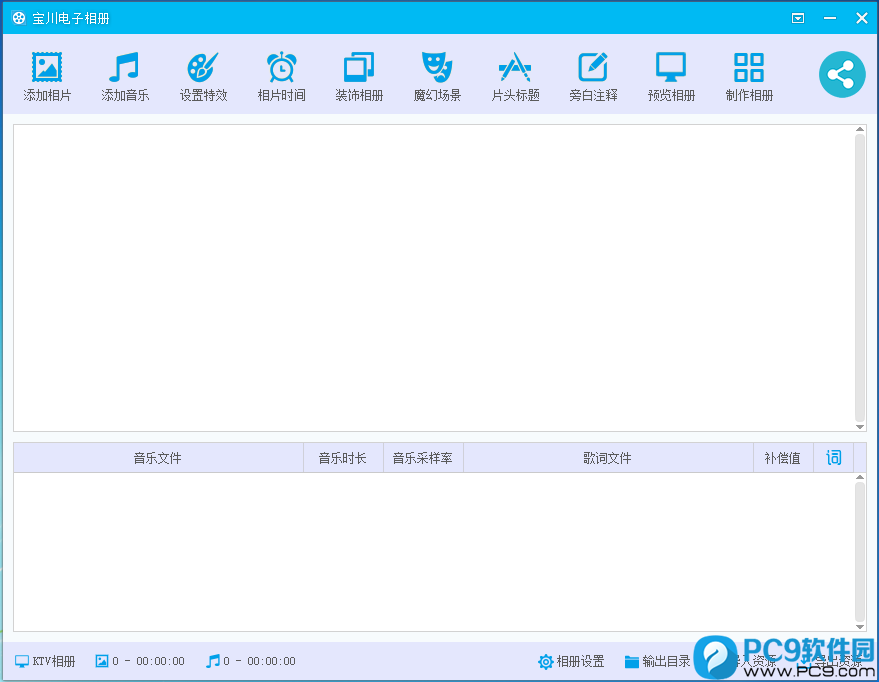Click the 歌词文件 column header
879x682 pixels.
click(607, 458)
